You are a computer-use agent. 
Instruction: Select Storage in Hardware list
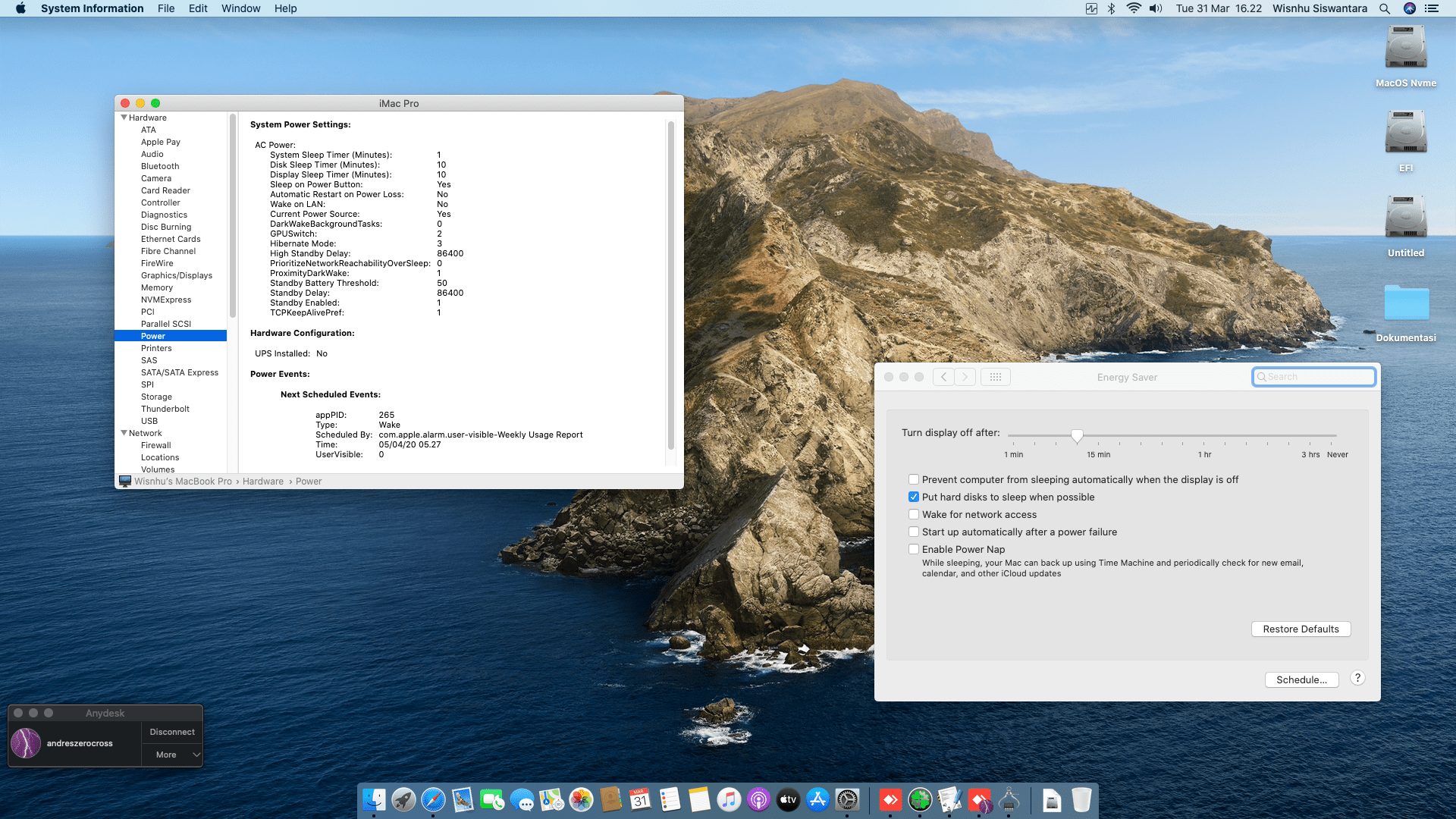coord(156,397)
